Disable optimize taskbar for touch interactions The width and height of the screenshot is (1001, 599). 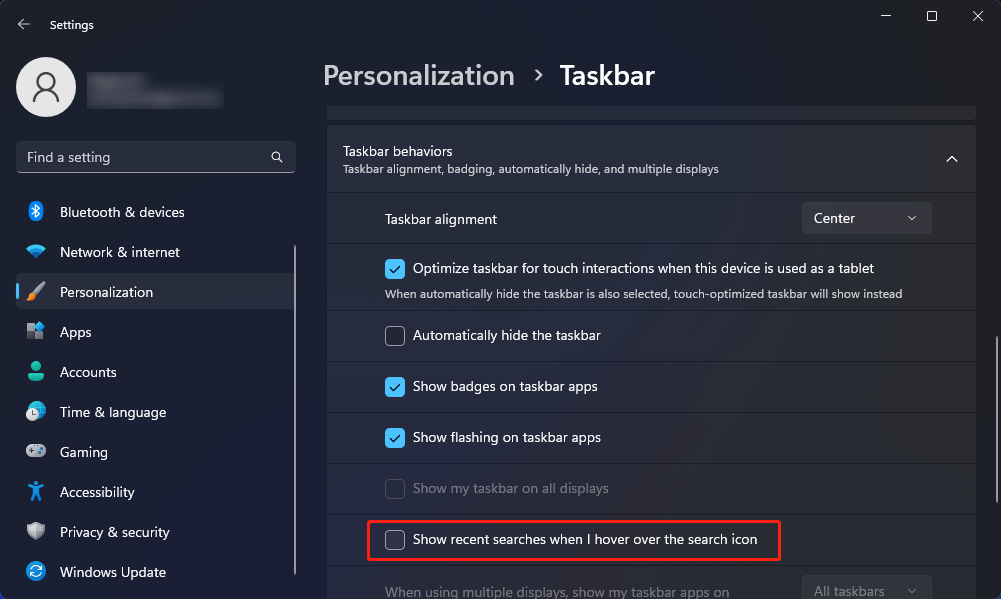pyautogui.click(x=395, y=268)
